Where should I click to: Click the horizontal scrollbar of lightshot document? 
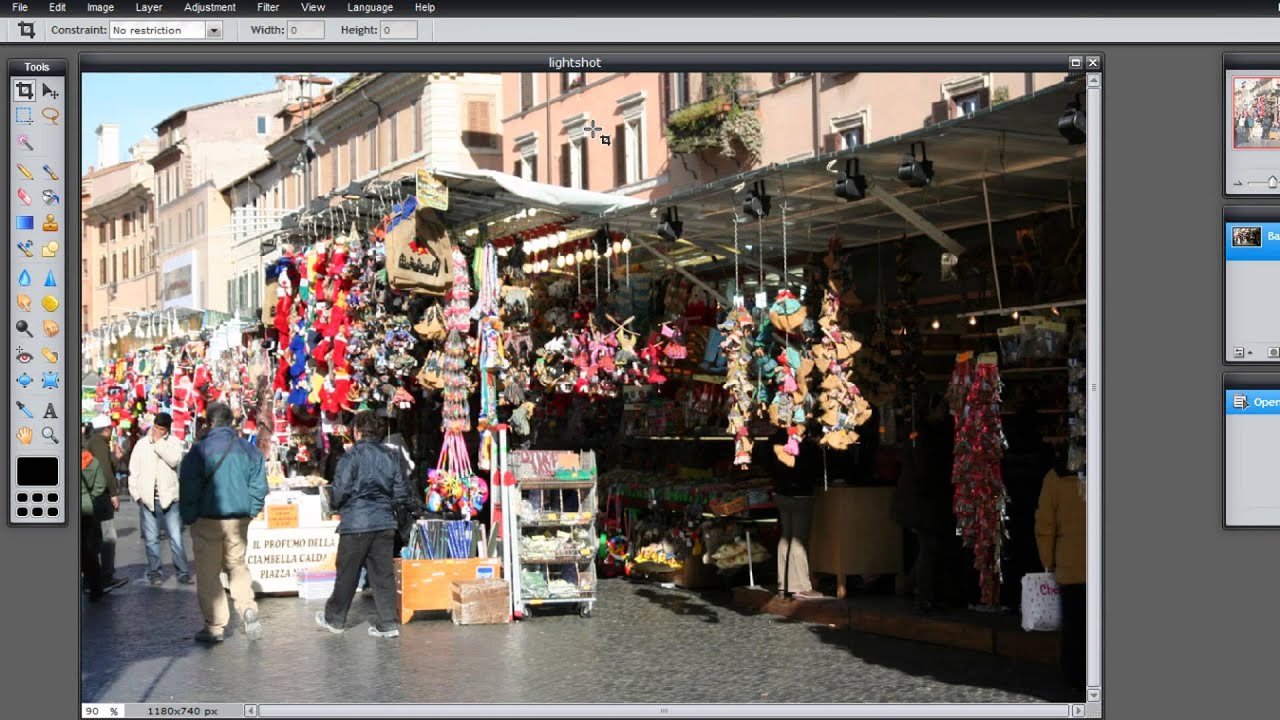point(664,711)
